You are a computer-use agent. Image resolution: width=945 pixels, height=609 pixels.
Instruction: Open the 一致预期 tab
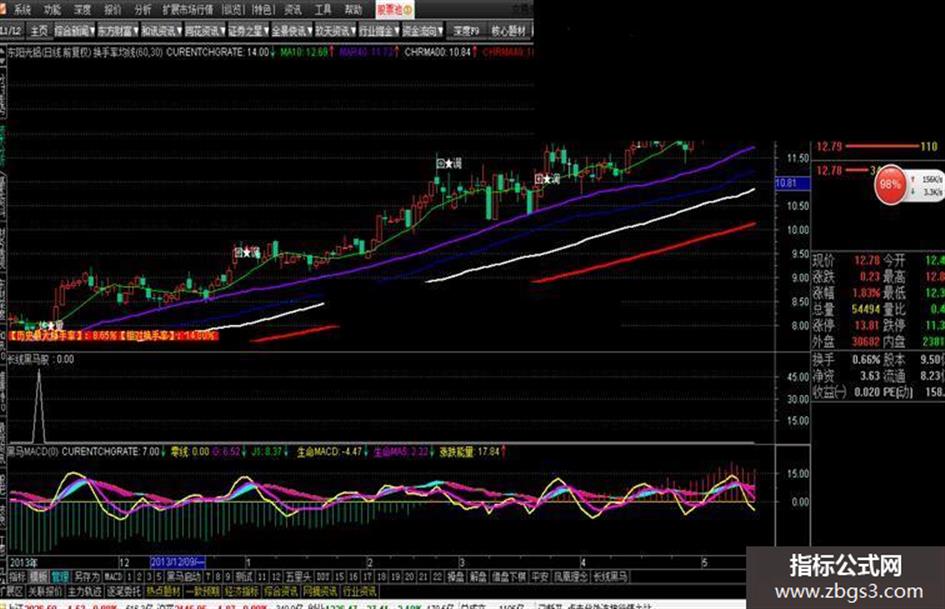pyautogui.click(x=202, y=591)
